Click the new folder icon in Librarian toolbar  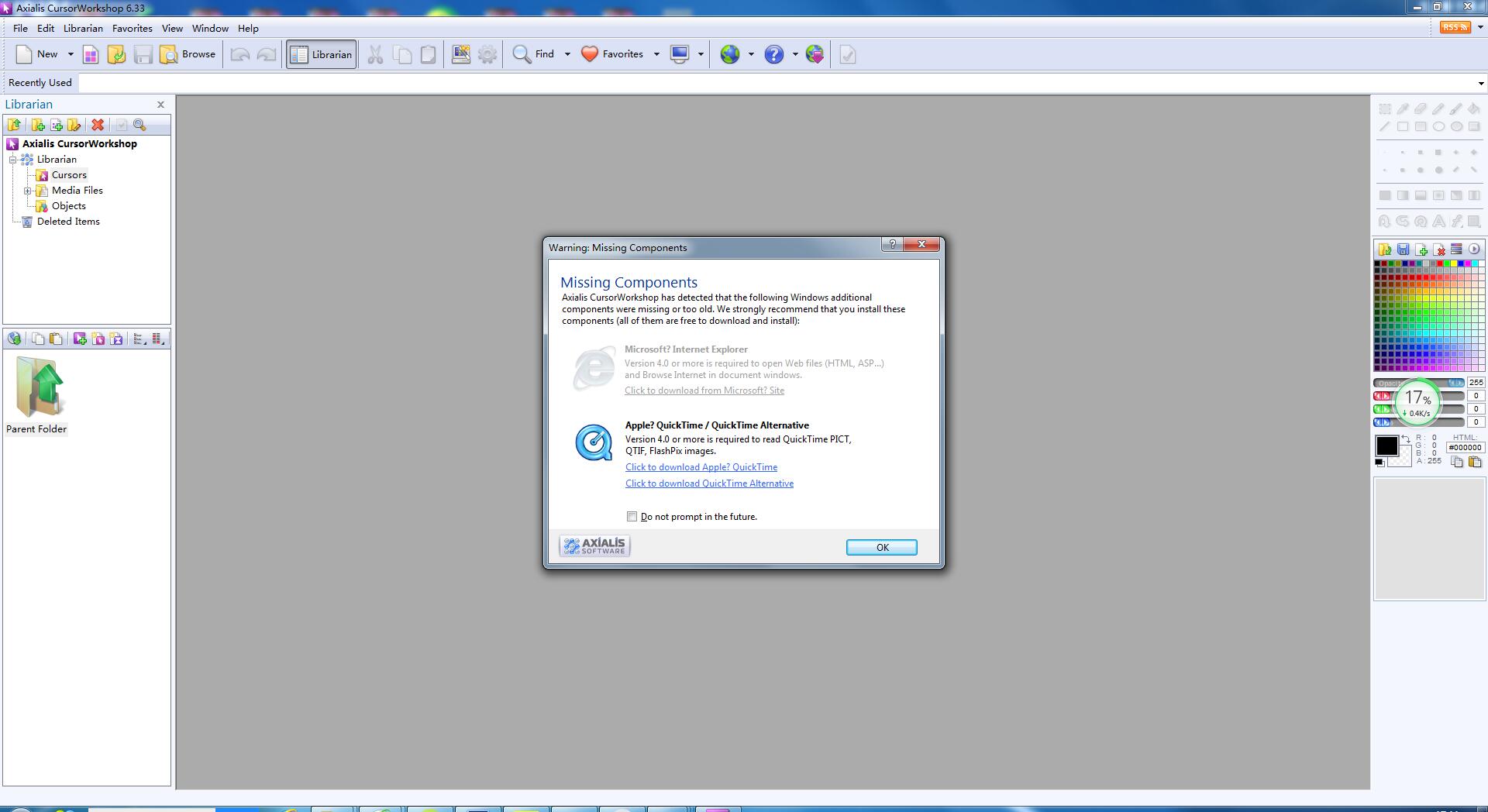pyautogui.click(x=38, y=125)
